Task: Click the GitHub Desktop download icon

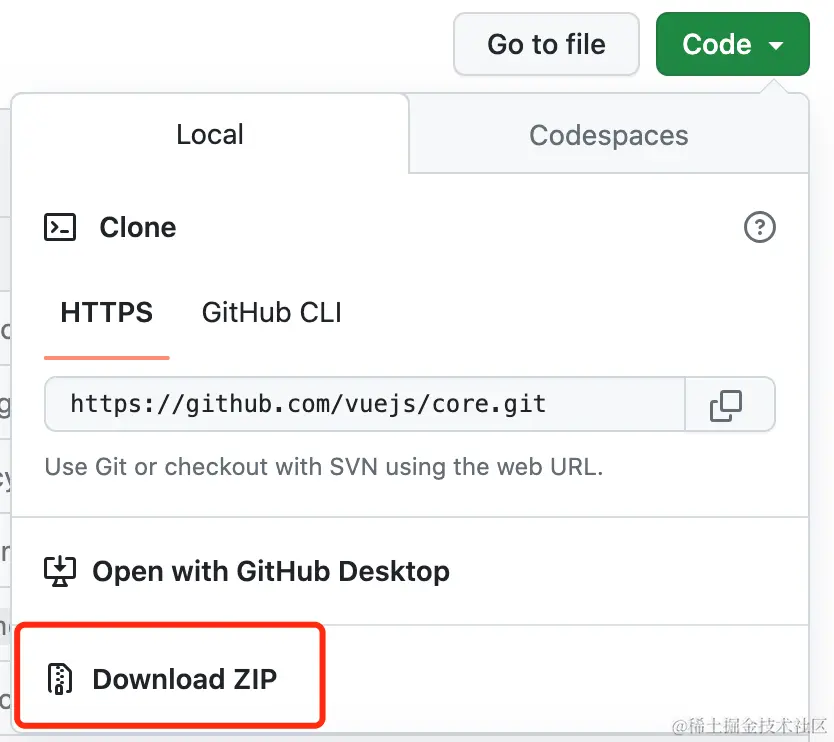Action: [60, 572]
